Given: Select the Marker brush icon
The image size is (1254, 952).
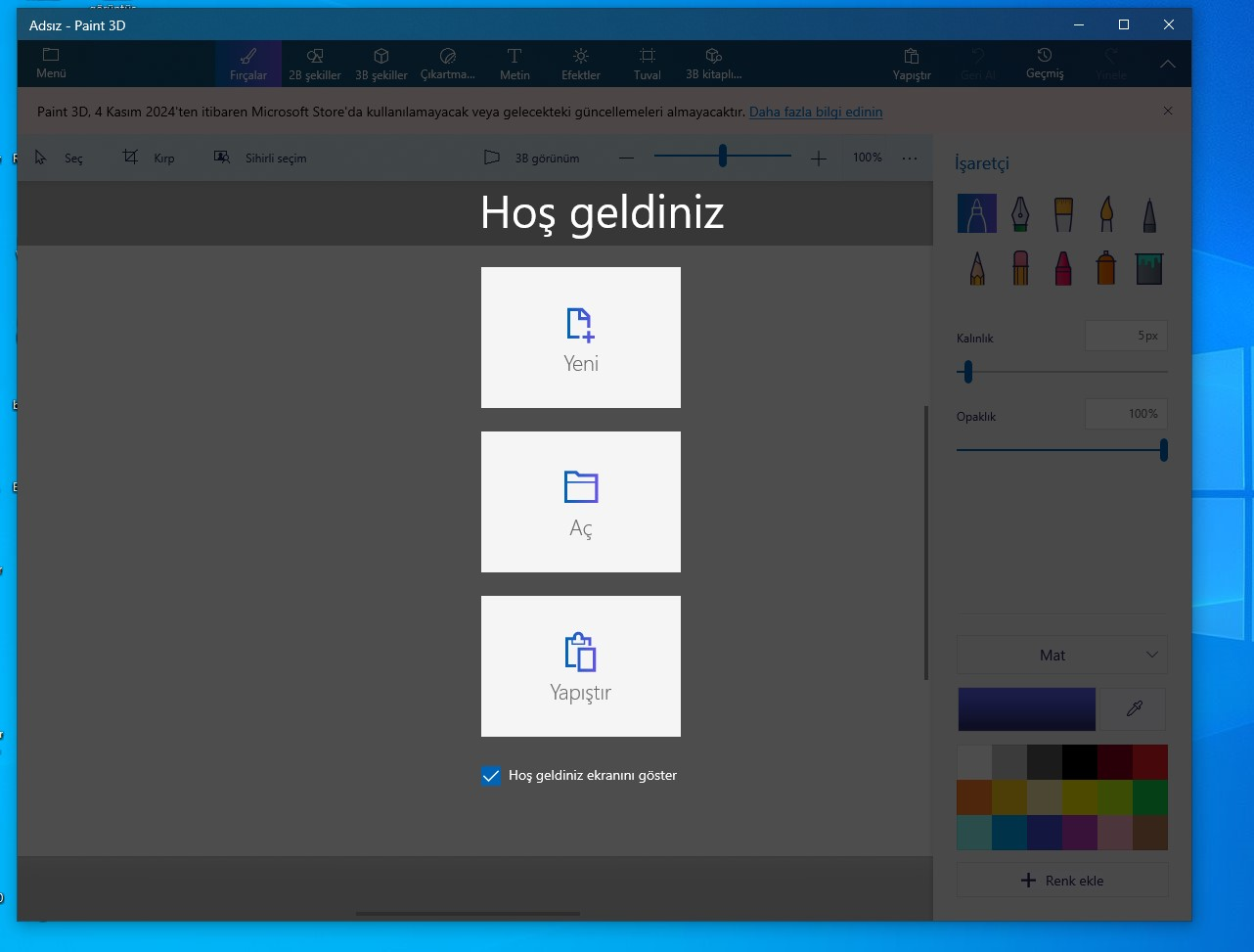Looking at the screenshot, I should pyautogui.click(x=976, y=213).
